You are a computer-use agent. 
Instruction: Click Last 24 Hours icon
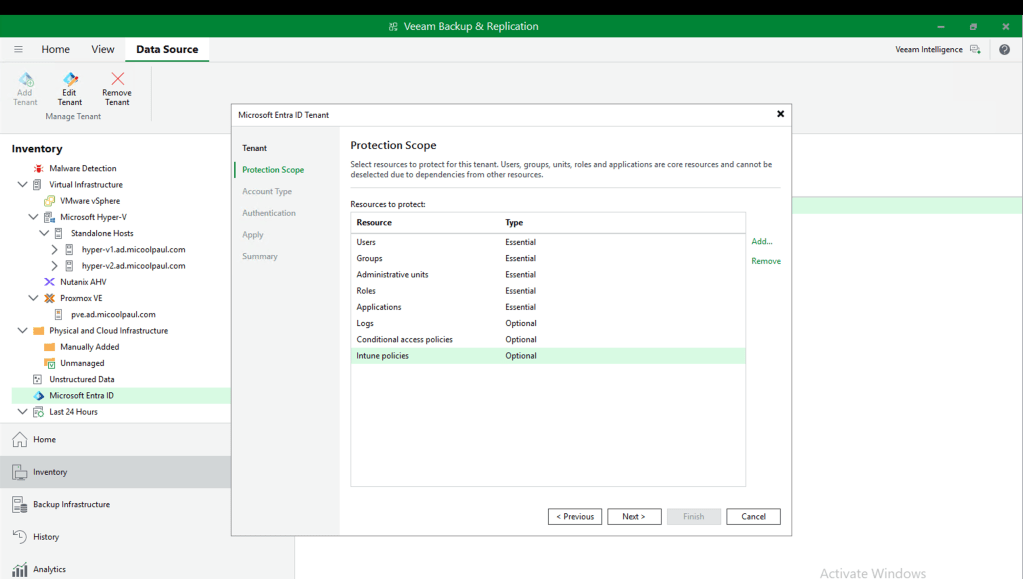point(38,412)
